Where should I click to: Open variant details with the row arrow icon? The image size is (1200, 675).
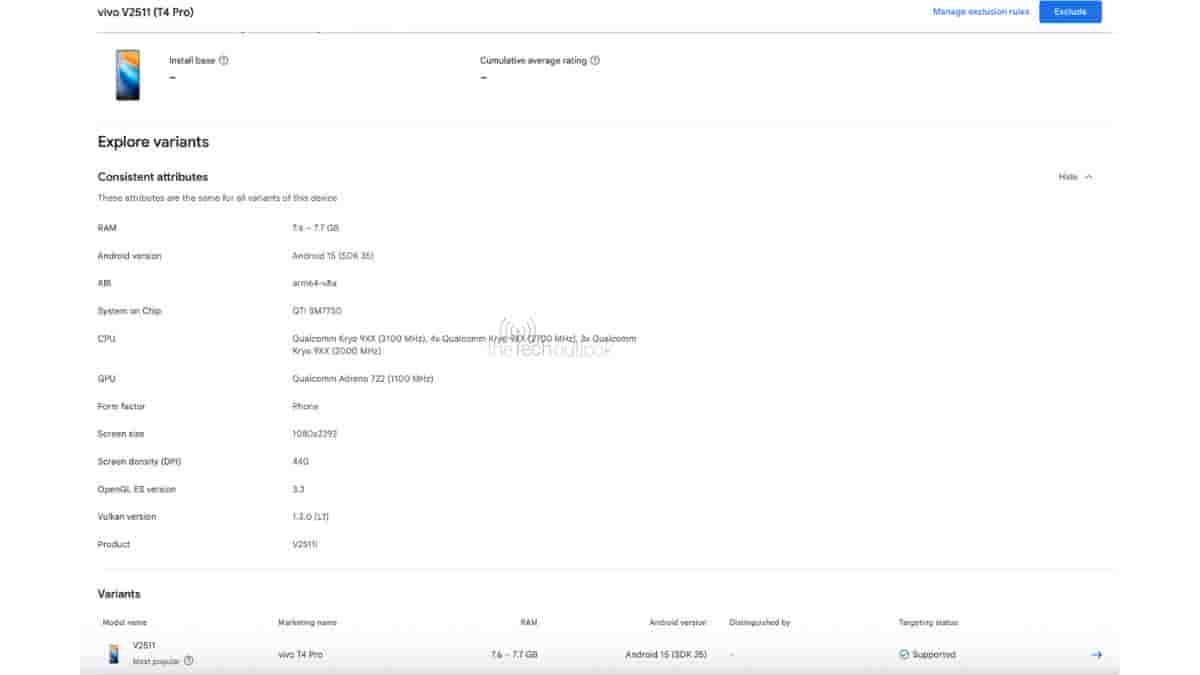coord(1096,655)
